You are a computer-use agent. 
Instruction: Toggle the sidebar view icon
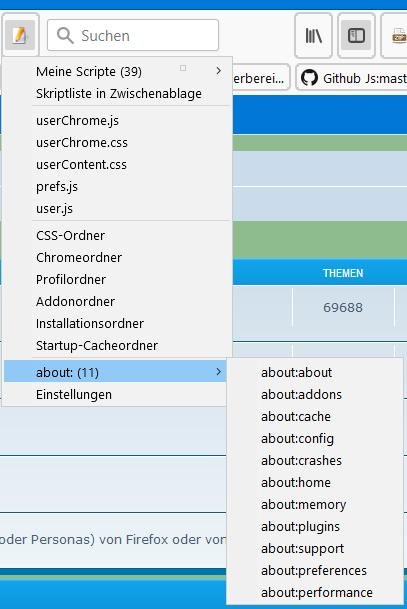pyautogui.click(x=356, y=35)
